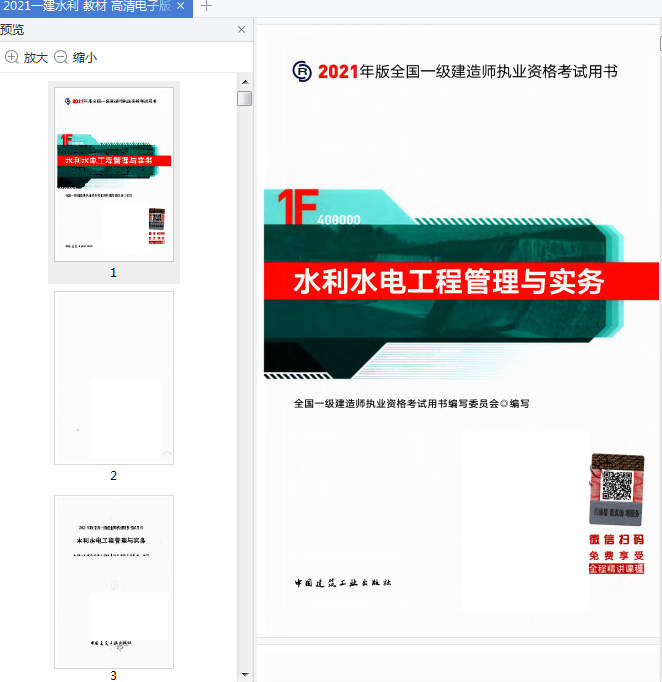
Task: Click the thumbnail panel scrollbar handle
Action: tap(245, 98)
